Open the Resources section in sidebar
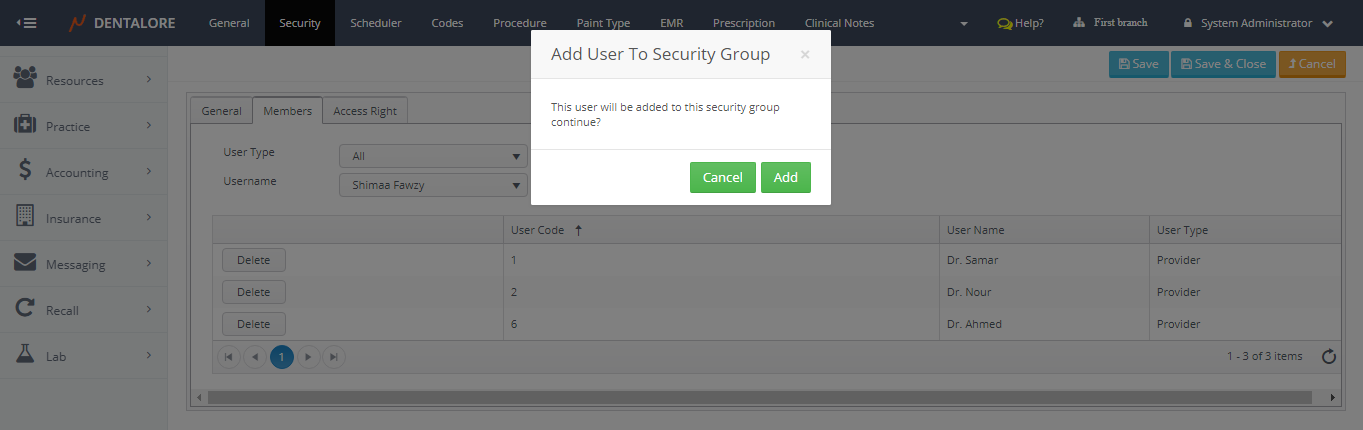The width and height of the screenshot is (1363, 430). 74,80
